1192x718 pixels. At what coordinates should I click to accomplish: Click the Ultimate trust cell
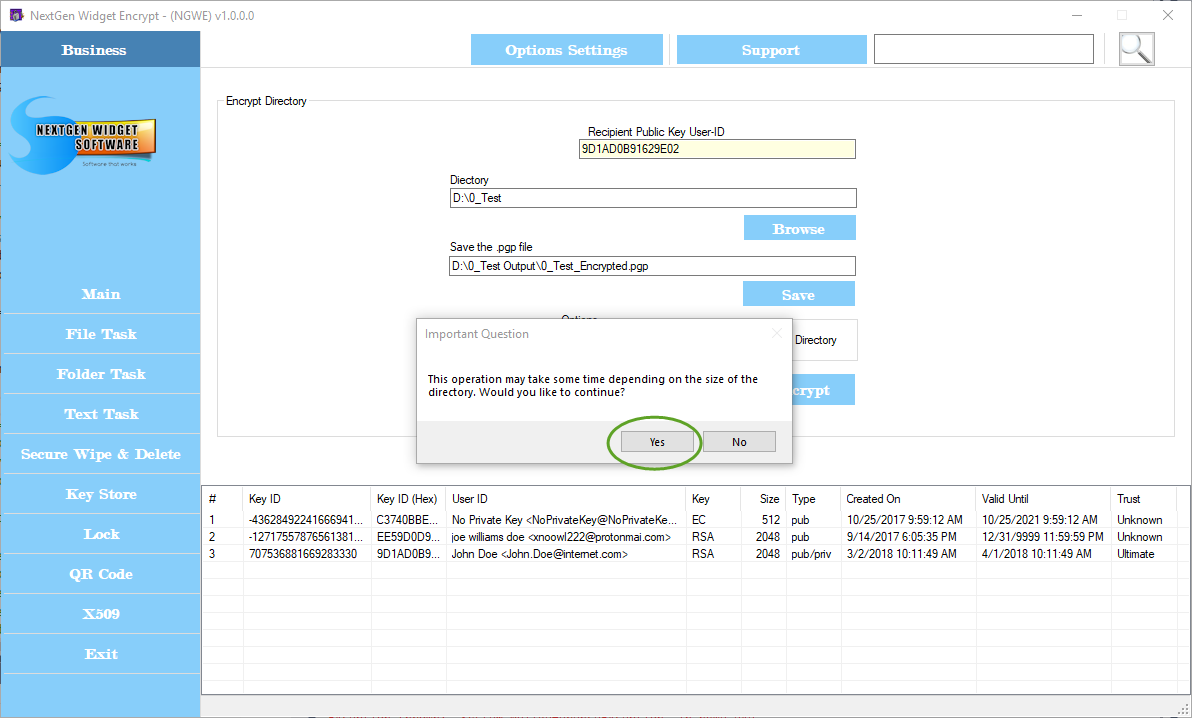point(1136,554)
